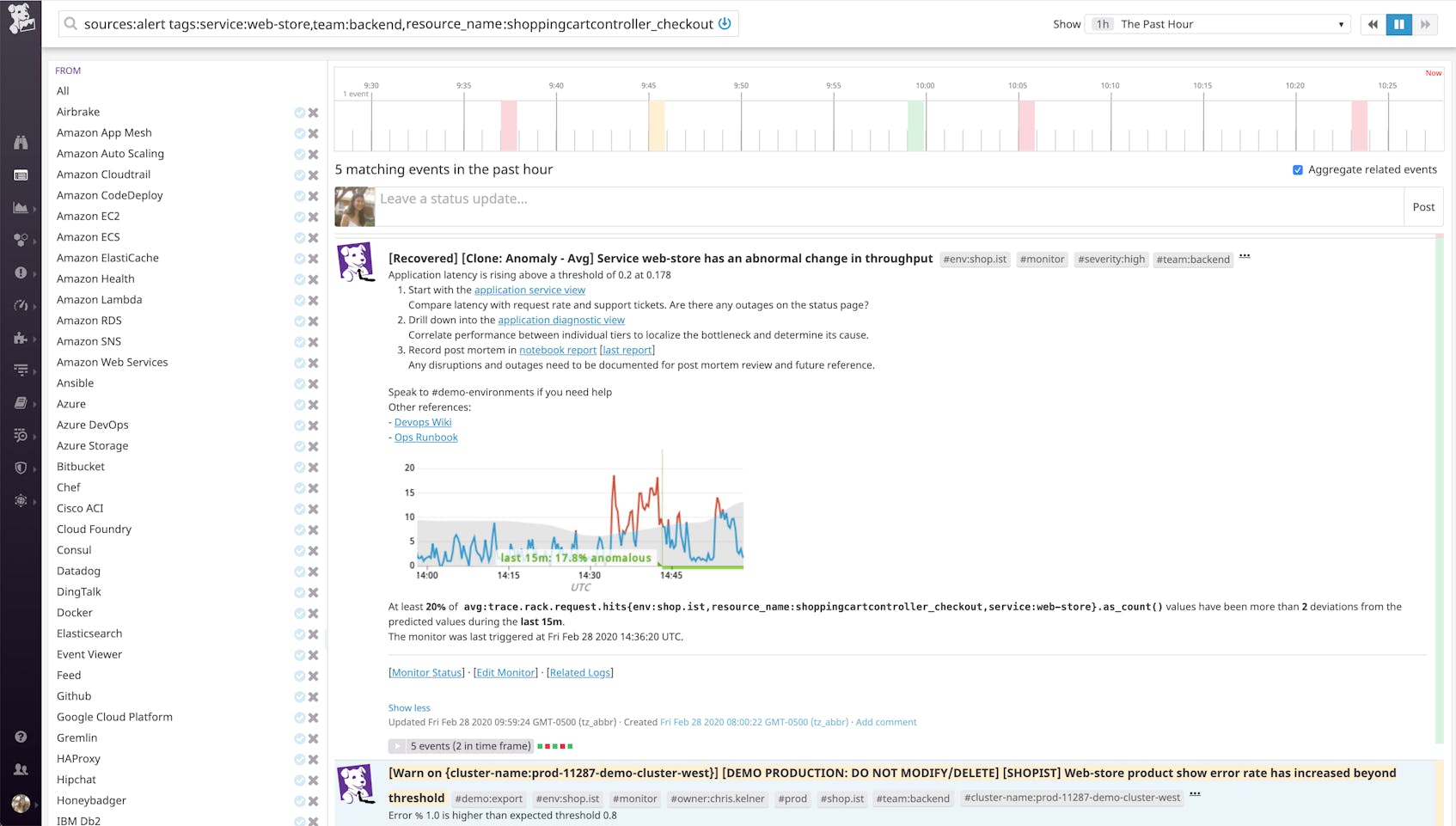This screenshot has height=826, width=1456.
Task: Click the rewind time arrows button
Action: tap(1373, 24)
